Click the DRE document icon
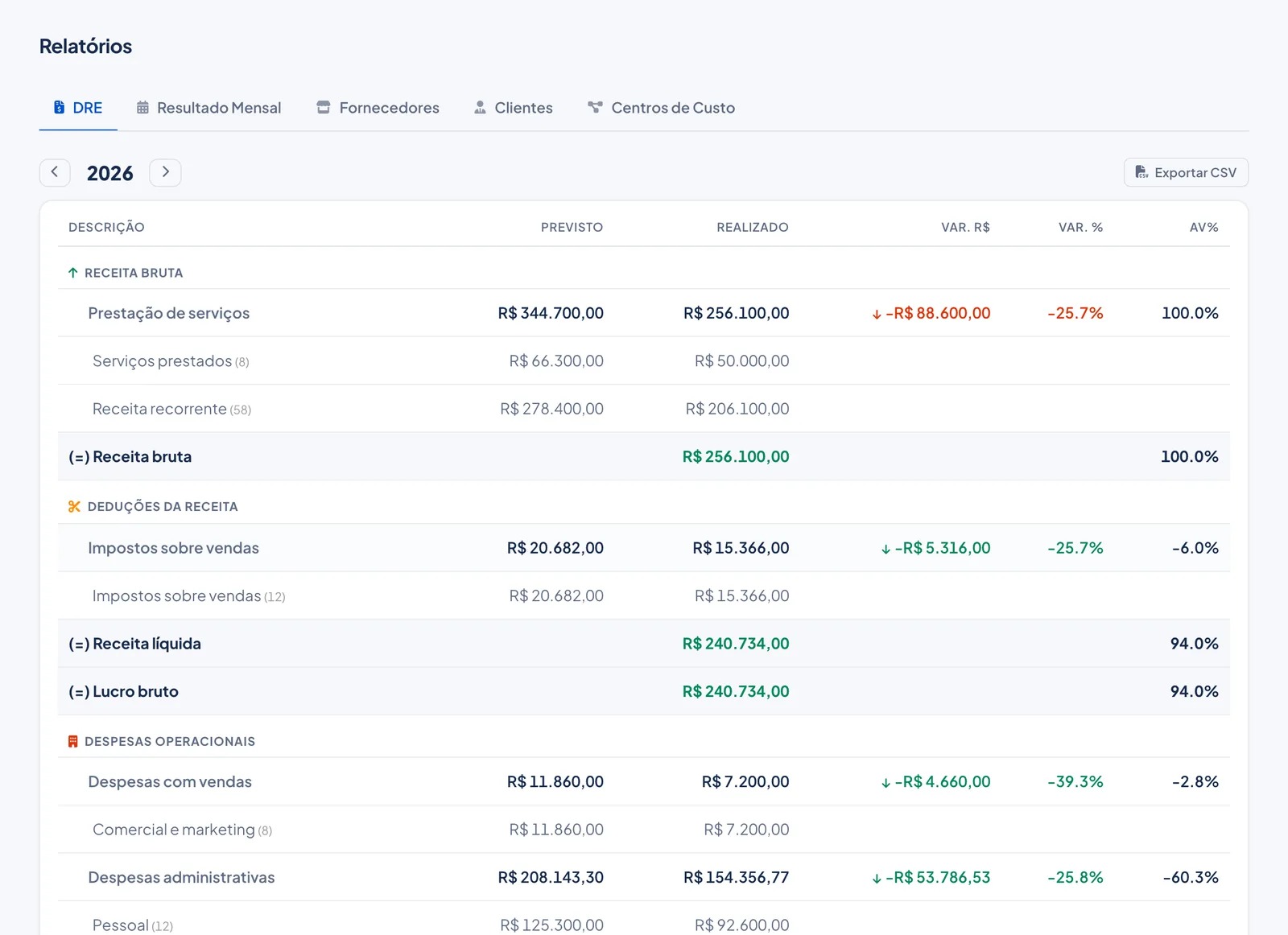This screenshot has height=935, width=1288. click(59, 107)
